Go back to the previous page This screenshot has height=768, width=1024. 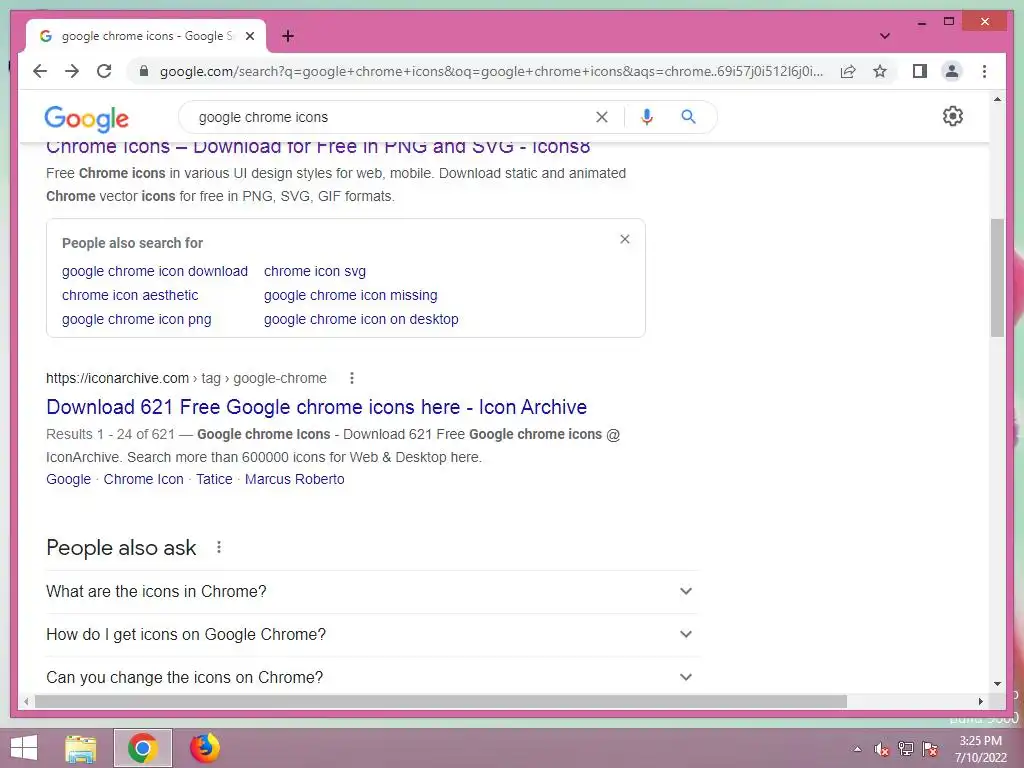(x=40, y=71)
